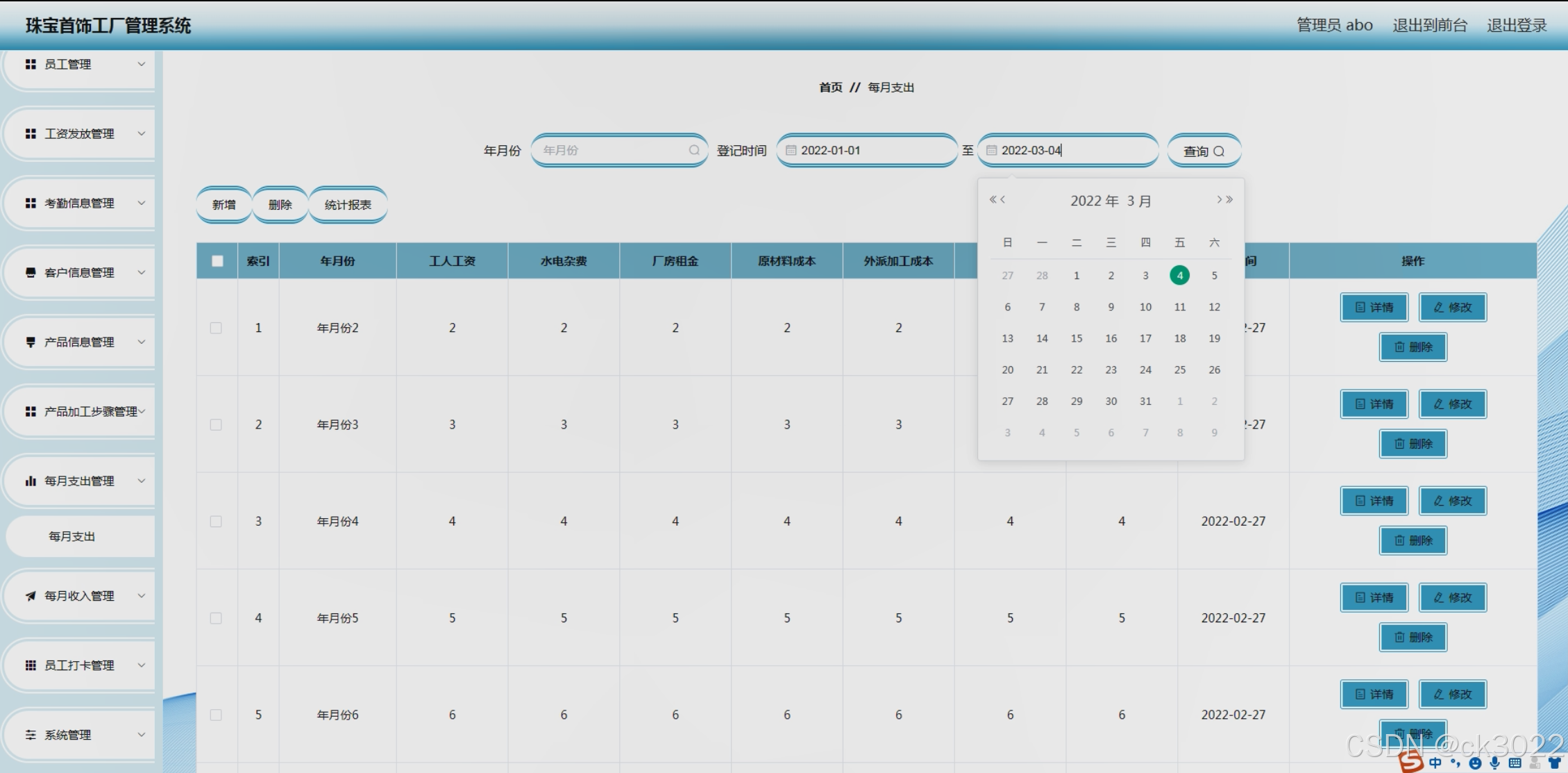Expand the 客户信息管理 menu chevron
Viewport: 1568px width, 773px height.
tap(142, 272)
